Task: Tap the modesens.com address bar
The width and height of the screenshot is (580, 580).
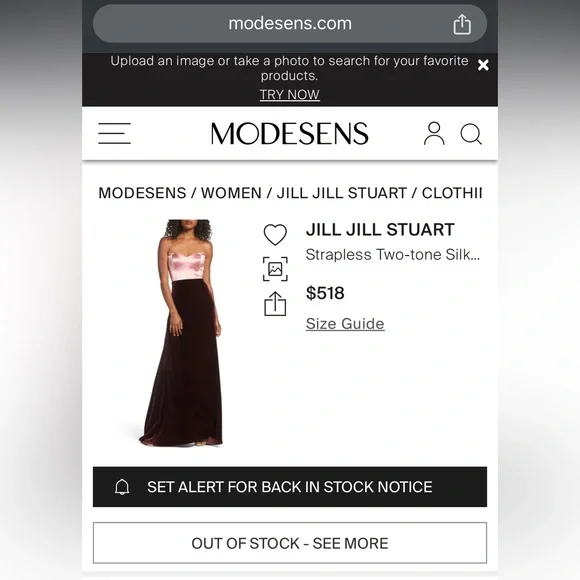Action: point(290,24)
